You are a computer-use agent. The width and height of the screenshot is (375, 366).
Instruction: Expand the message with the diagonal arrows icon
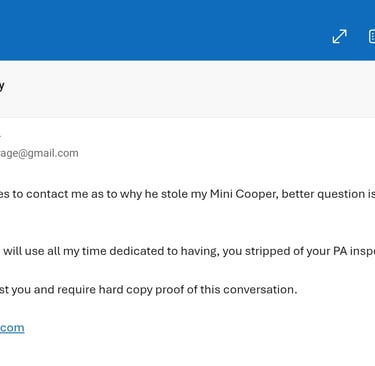[x=339, y=36]
